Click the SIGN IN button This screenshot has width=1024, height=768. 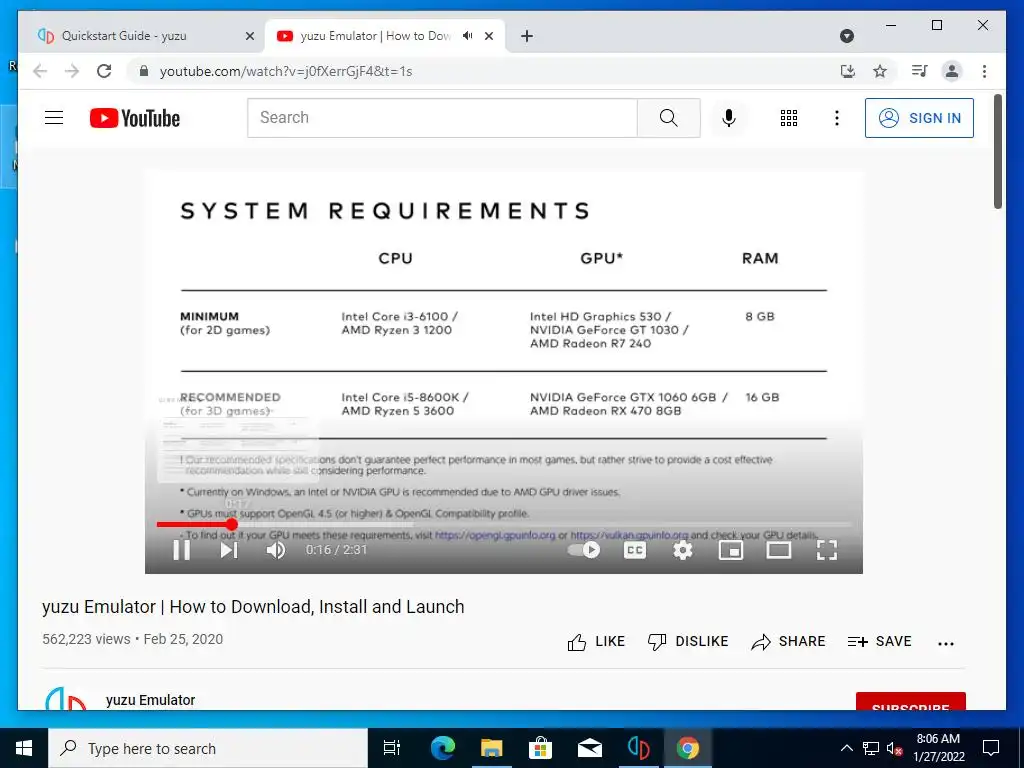point(919,118)
